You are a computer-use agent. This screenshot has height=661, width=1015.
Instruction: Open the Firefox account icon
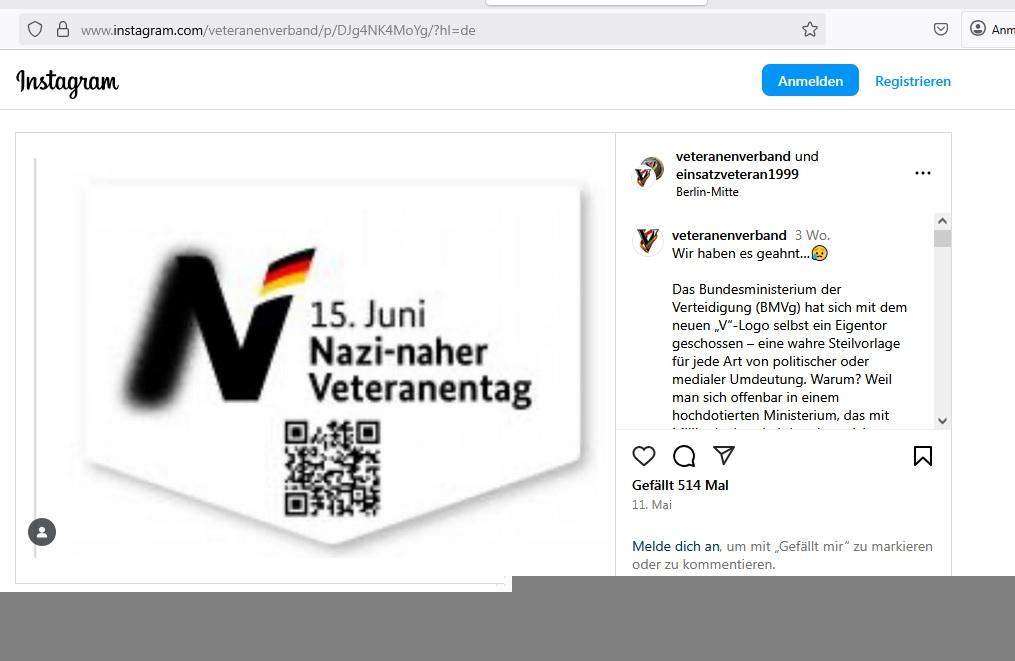pyautogui.click(x=977, y=28)
